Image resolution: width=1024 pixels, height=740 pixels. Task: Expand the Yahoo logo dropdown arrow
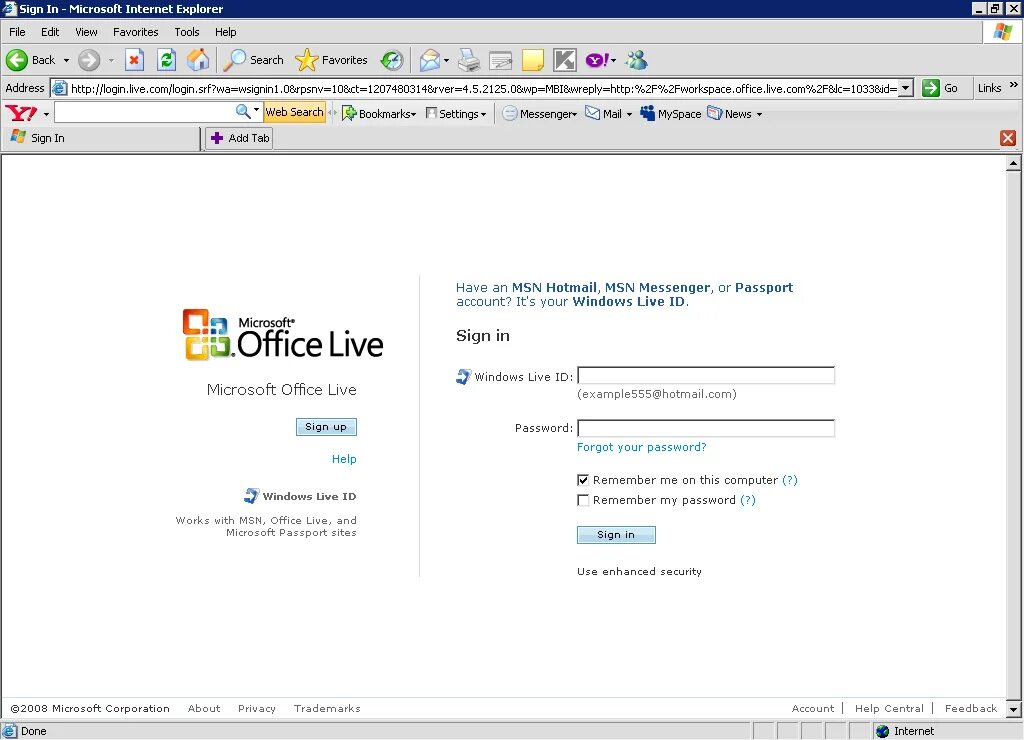[46, 114]
